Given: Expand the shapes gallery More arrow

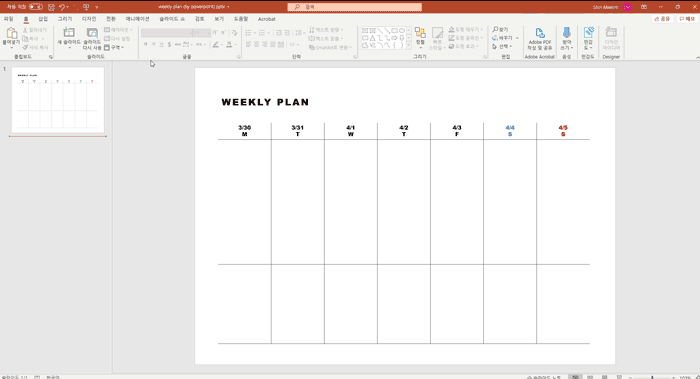Looking at the screenshot, I should [408, 46].
